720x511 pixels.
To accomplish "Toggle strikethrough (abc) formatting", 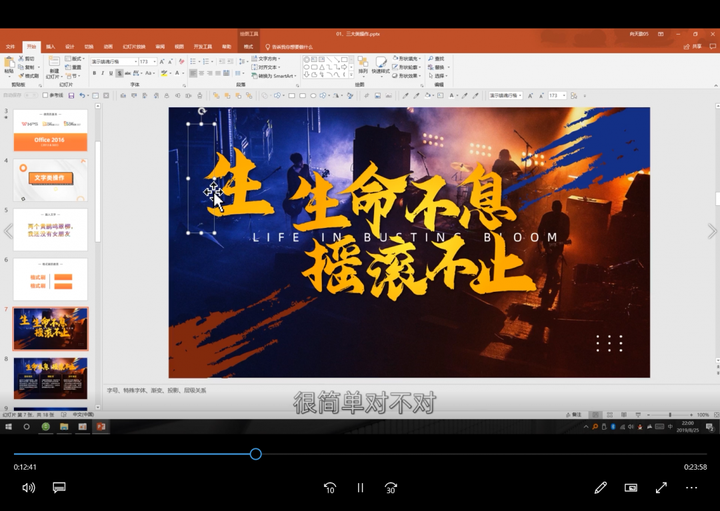I will pyautogui.click(x=128, y=73).
